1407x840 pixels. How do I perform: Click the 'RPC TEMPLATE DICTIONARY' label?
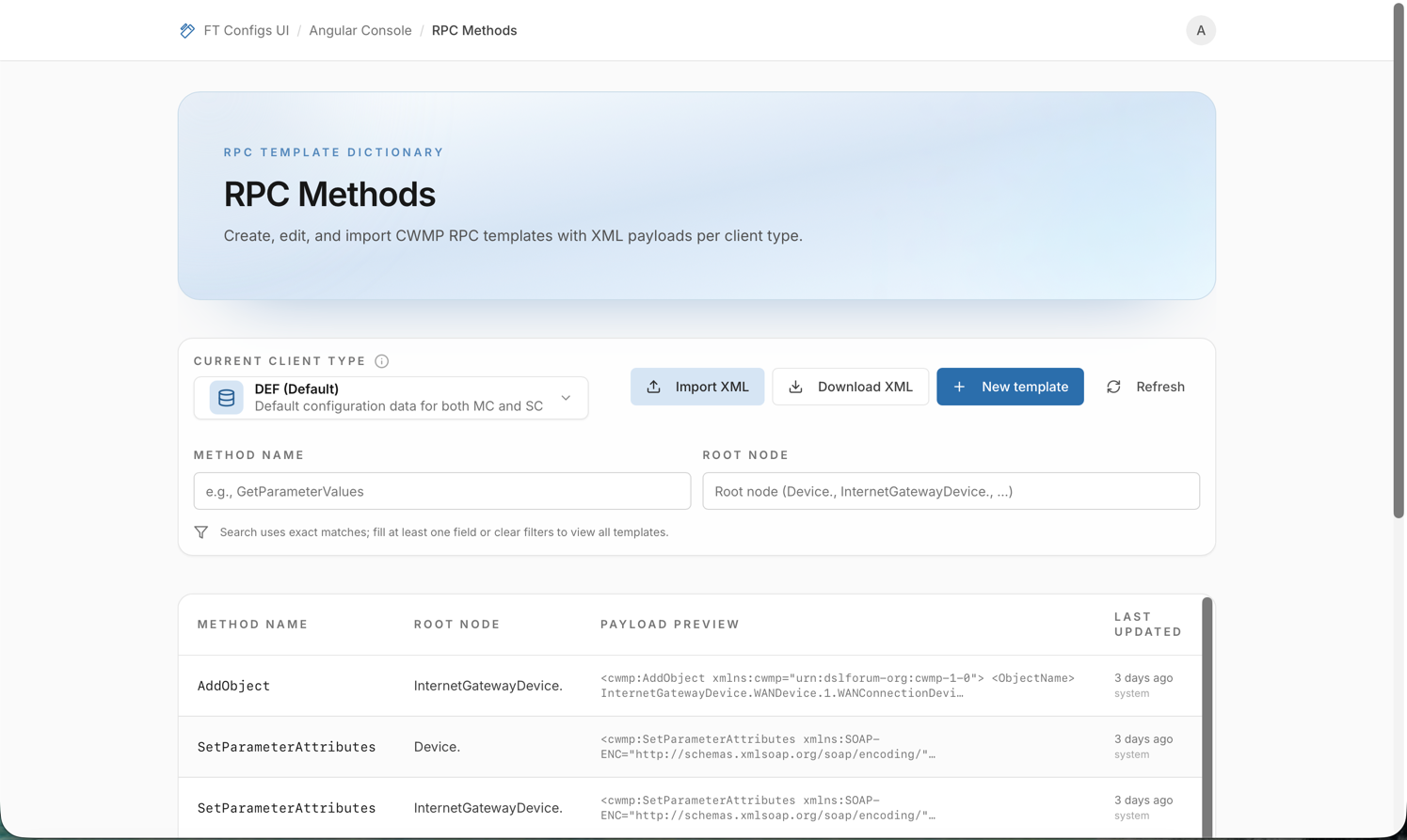[334, 152]
